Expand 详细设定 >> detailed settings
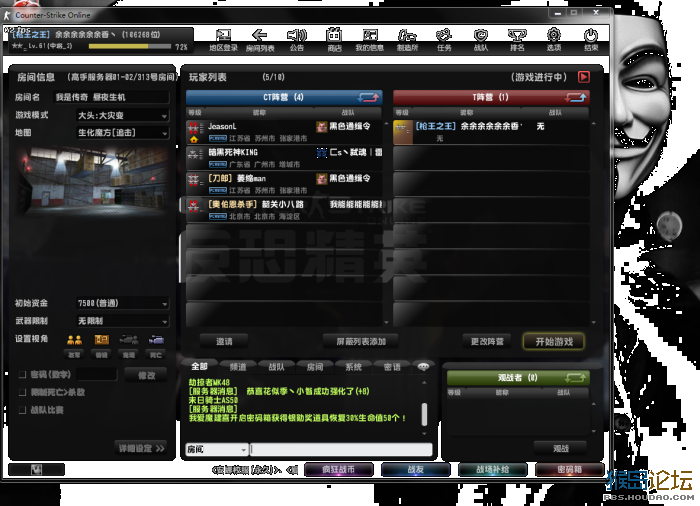Screen dimensions: 700x506 coord(142,448)
